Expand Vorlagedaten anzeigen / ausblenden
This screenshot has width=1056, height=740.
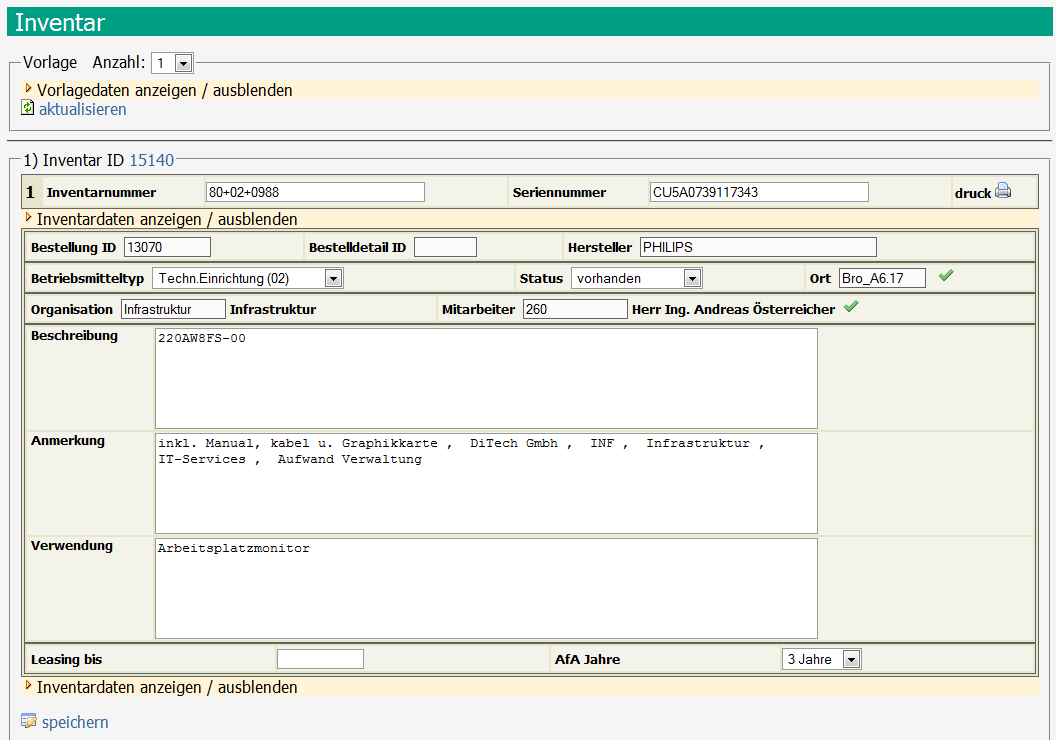pos(165,90)
